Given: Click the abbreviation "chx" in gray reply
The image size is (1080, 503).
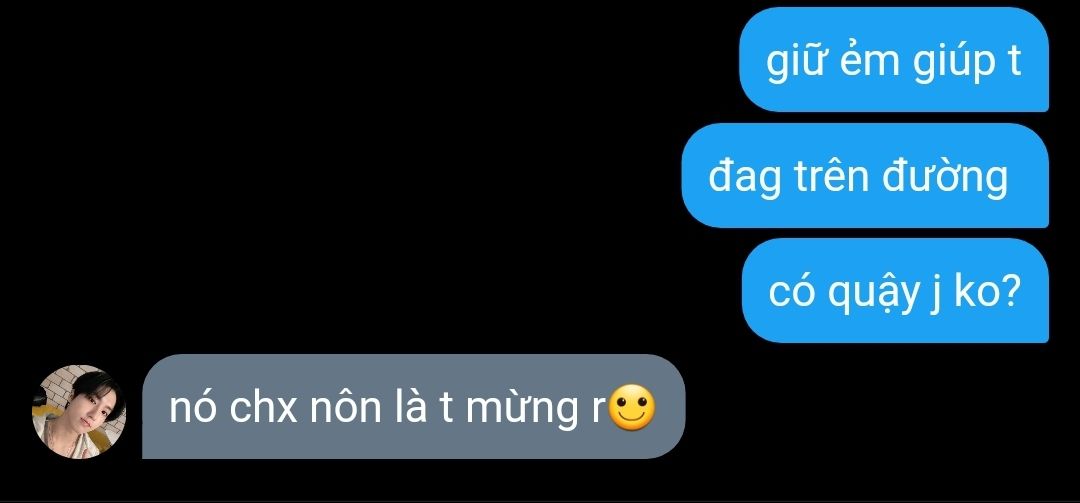Looking at the screenshot, I should (263, 408).
